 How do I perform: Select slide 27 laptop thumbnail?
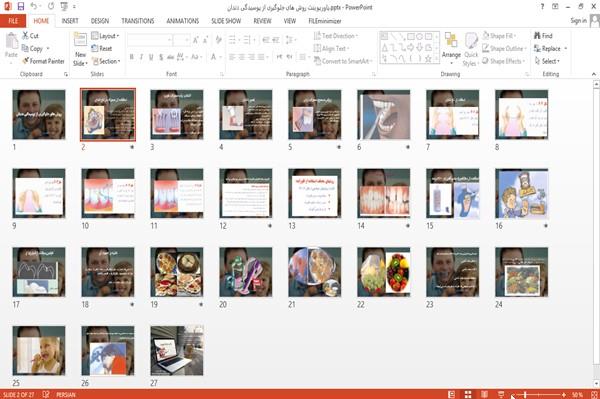[177, 350]
